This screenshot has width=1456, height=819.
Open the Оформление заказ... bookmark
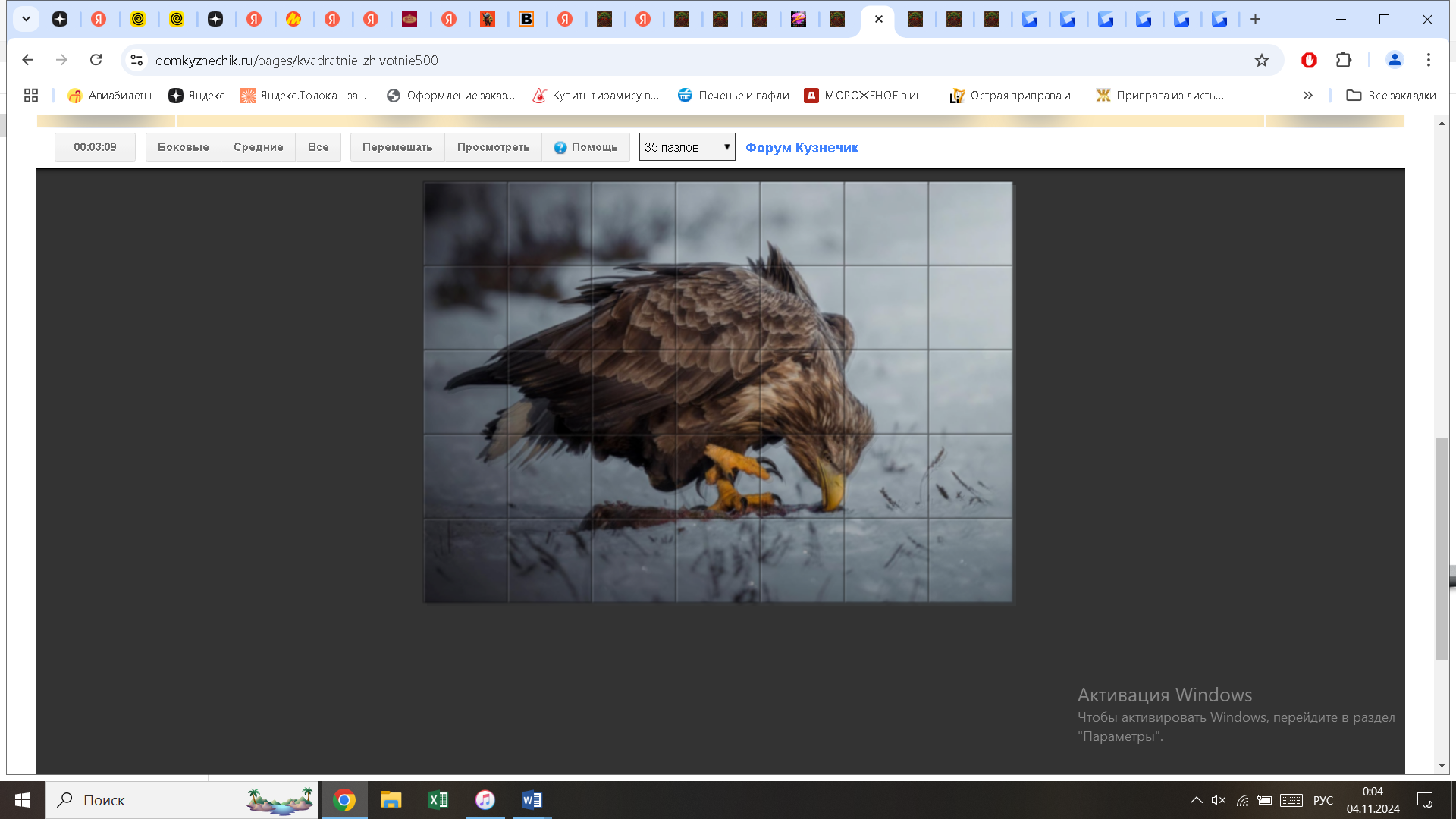[x=450, y=95]
